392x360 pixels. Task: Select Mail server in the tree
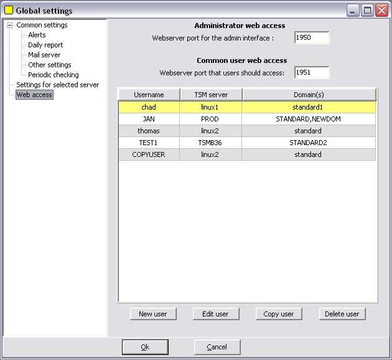coord(44,55)
